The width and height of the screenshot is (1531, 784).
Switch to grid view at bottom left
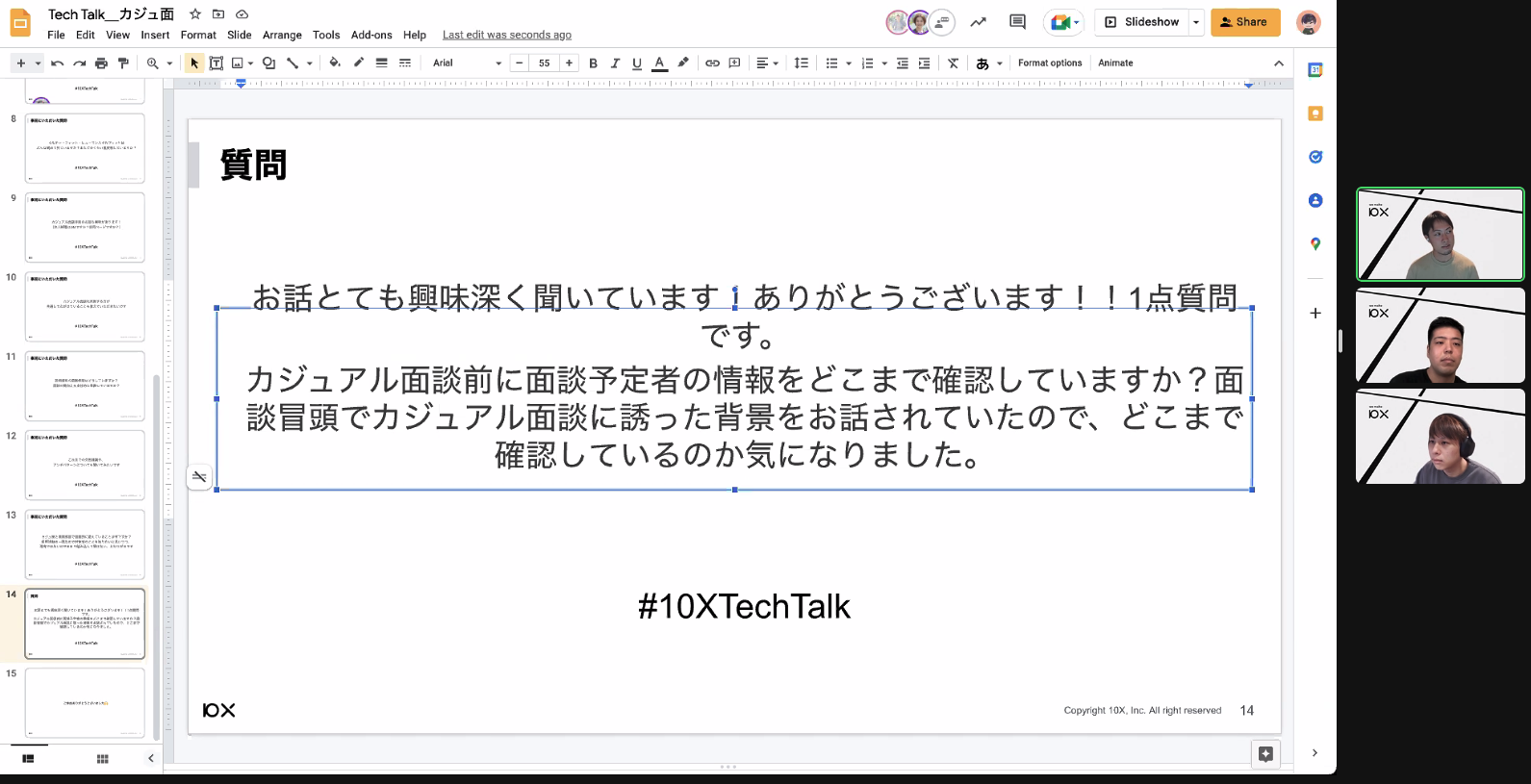click(x=103, y=759)
